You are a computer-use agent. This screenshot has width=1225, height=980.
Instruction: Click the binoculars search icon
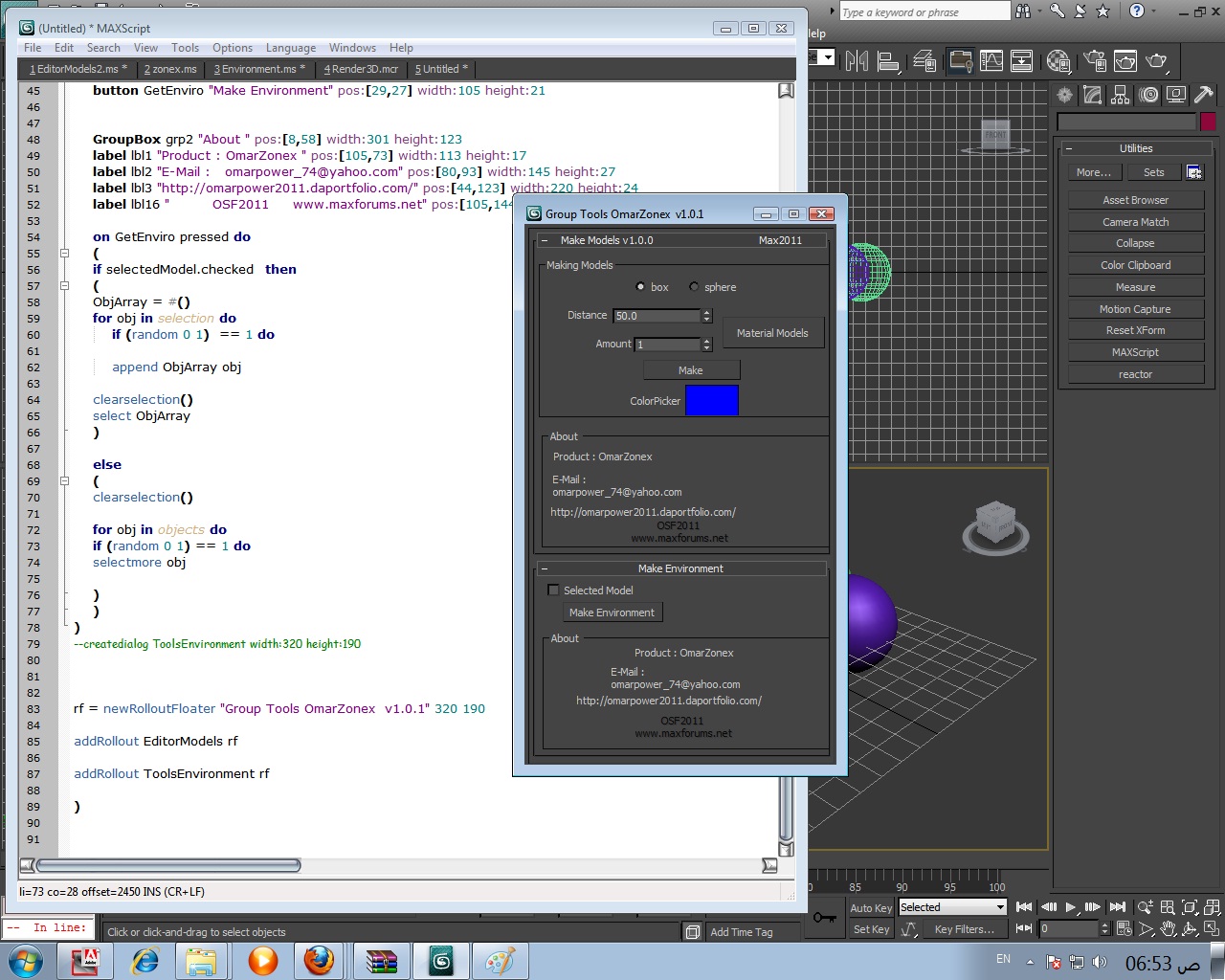(1023, 11)
